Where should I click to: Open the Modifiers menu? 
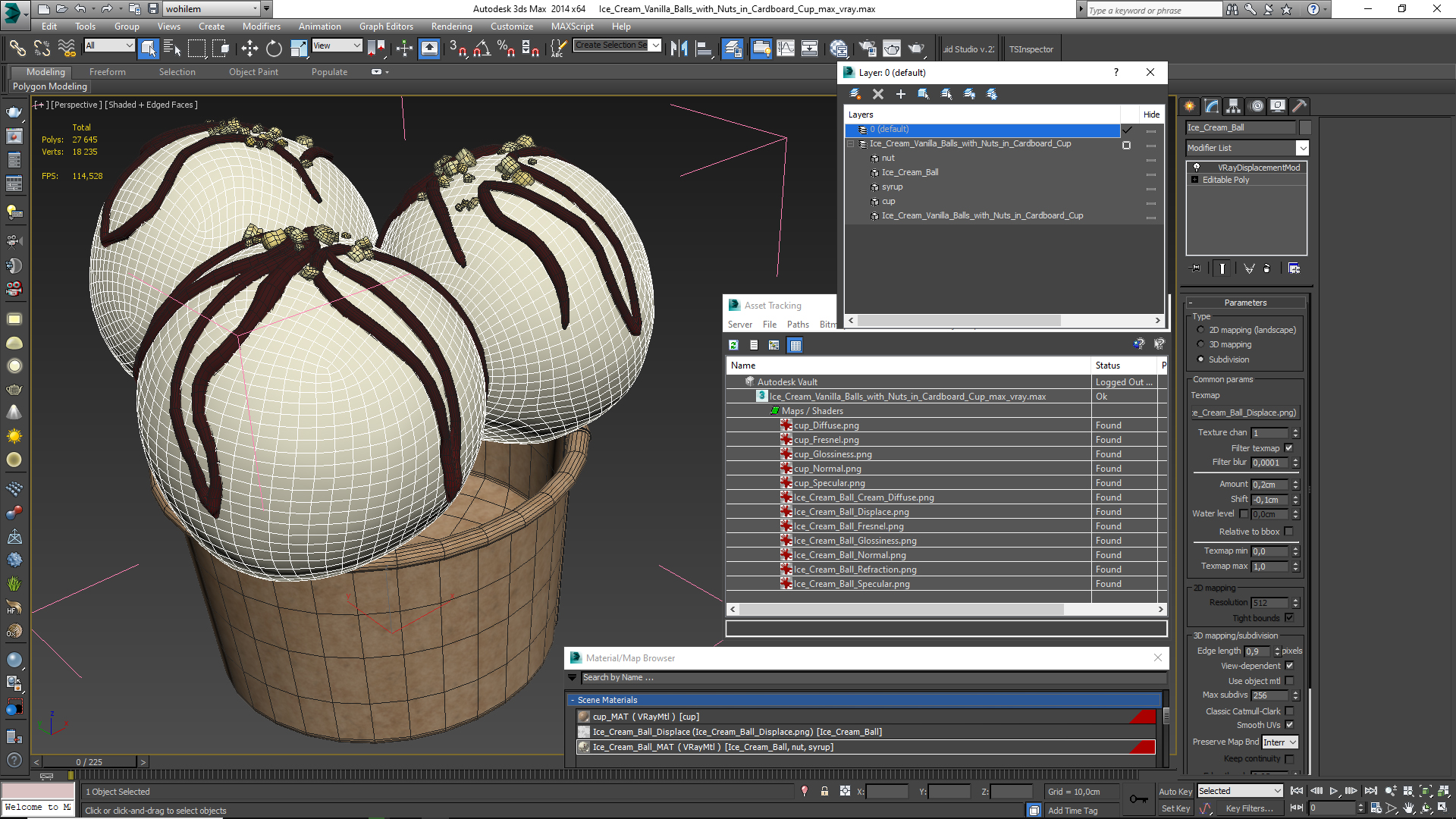261,27
